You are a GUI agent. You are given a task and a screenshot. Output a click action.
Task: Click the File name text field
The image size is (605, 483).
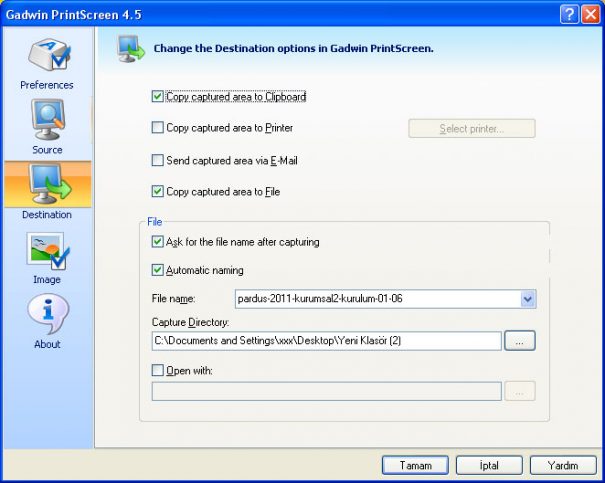(x=378, y=299)
